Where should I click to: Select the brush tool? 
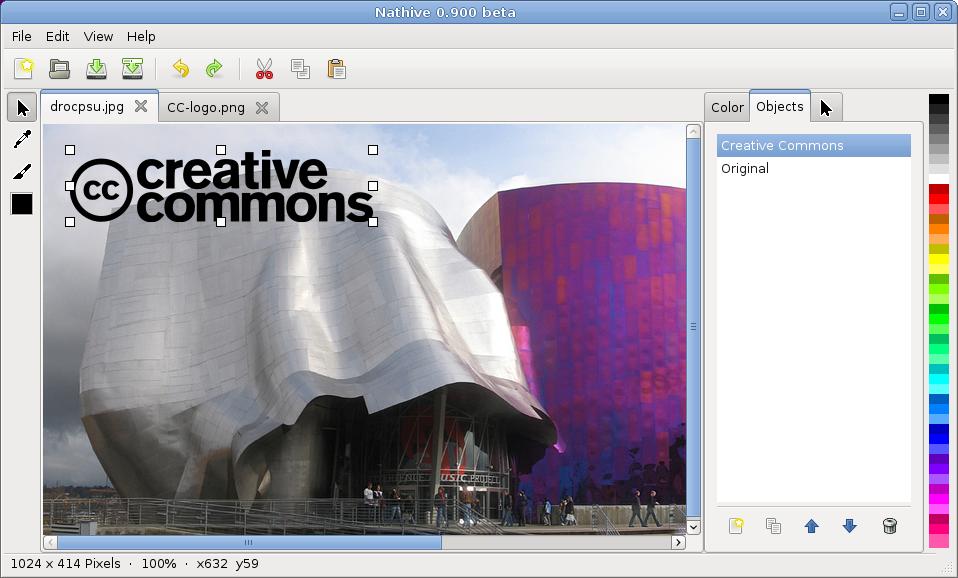(x=22, y=172)
